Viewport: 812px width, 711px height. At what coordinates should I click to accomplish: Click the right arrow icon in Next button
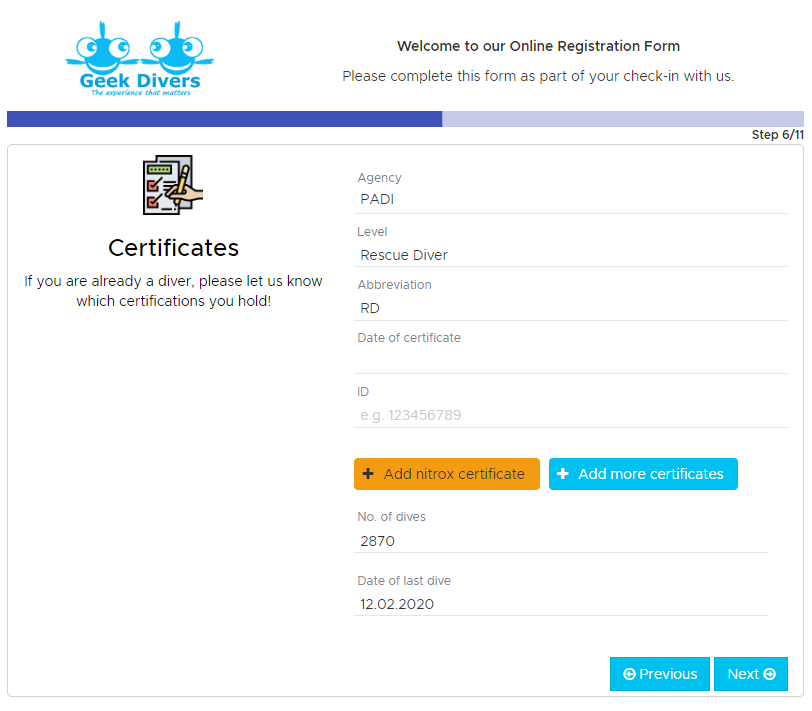(x=770, y=674)
